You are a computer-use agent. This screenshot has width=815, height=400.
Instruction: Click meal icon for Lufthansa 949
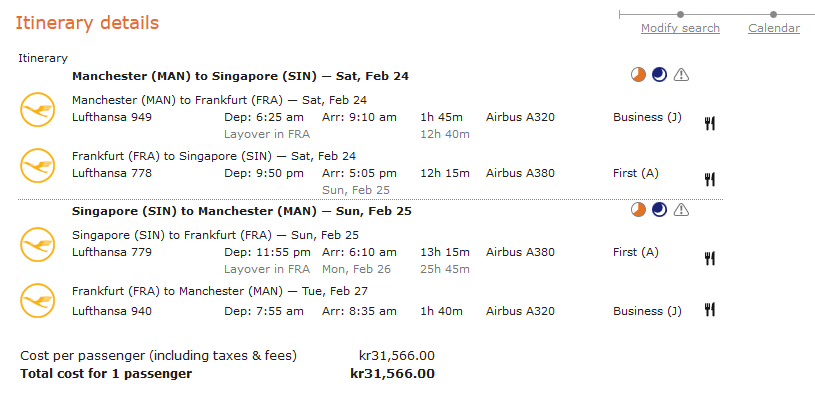[x=710, y=123]
